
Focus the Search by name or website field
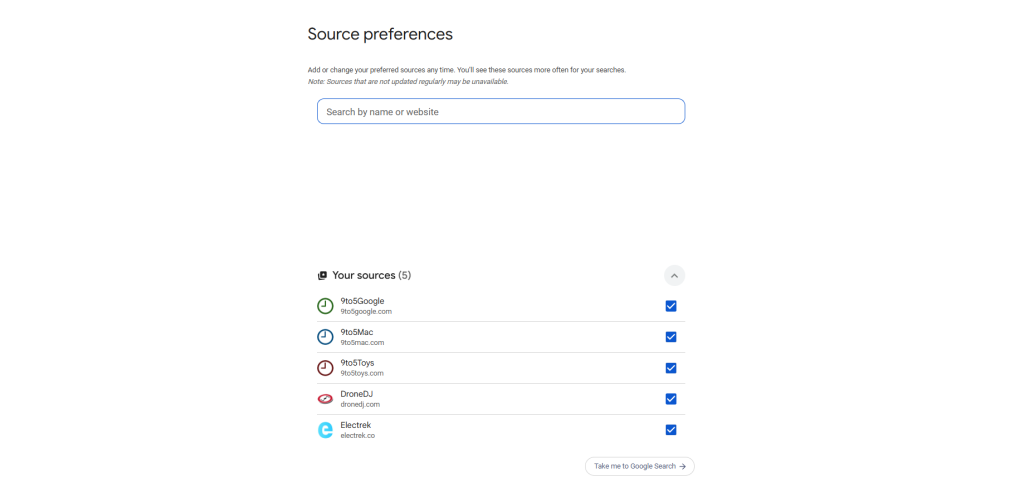[500, 112]
